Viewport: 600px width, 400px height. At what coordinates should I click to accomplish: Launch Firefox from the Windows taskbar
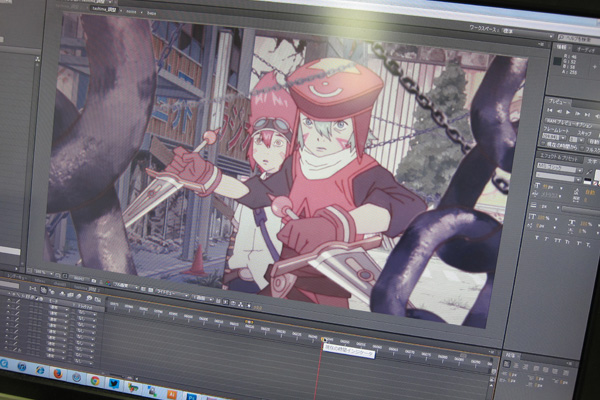point(58,373)
